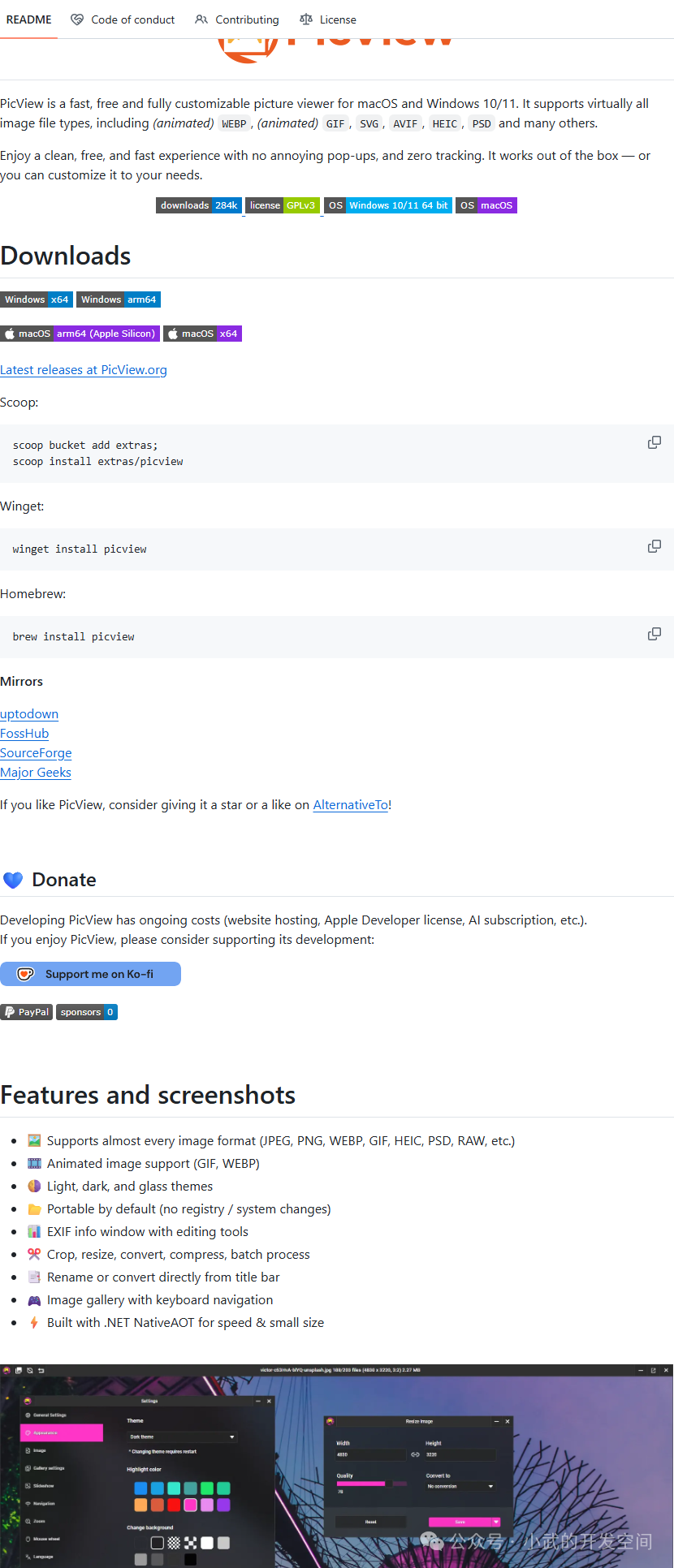Click 'Image gallery with keyboard navigation' item
This screenshot has height=1568, width=674.
[160, 1299]
